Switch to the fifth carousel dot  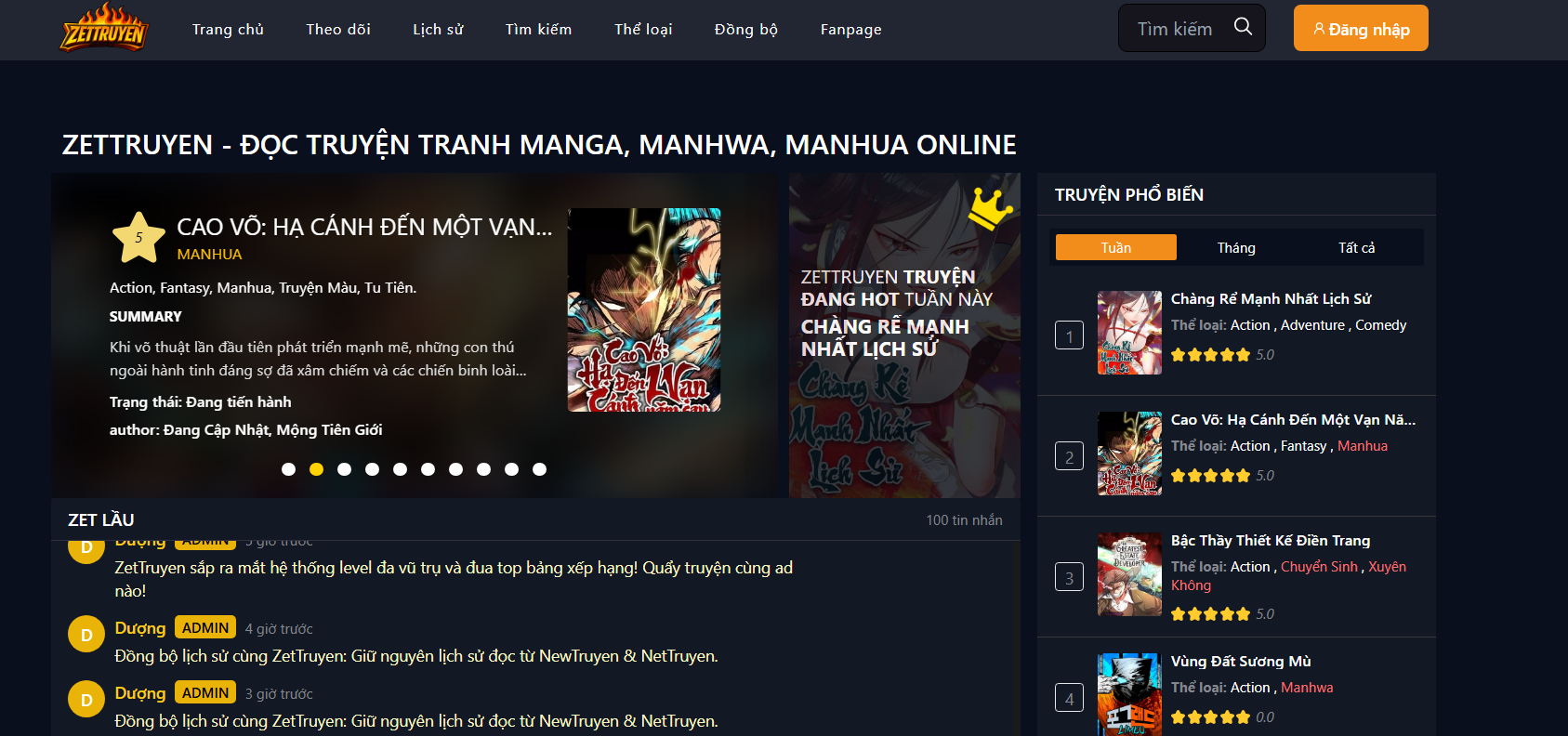[400, 469]
